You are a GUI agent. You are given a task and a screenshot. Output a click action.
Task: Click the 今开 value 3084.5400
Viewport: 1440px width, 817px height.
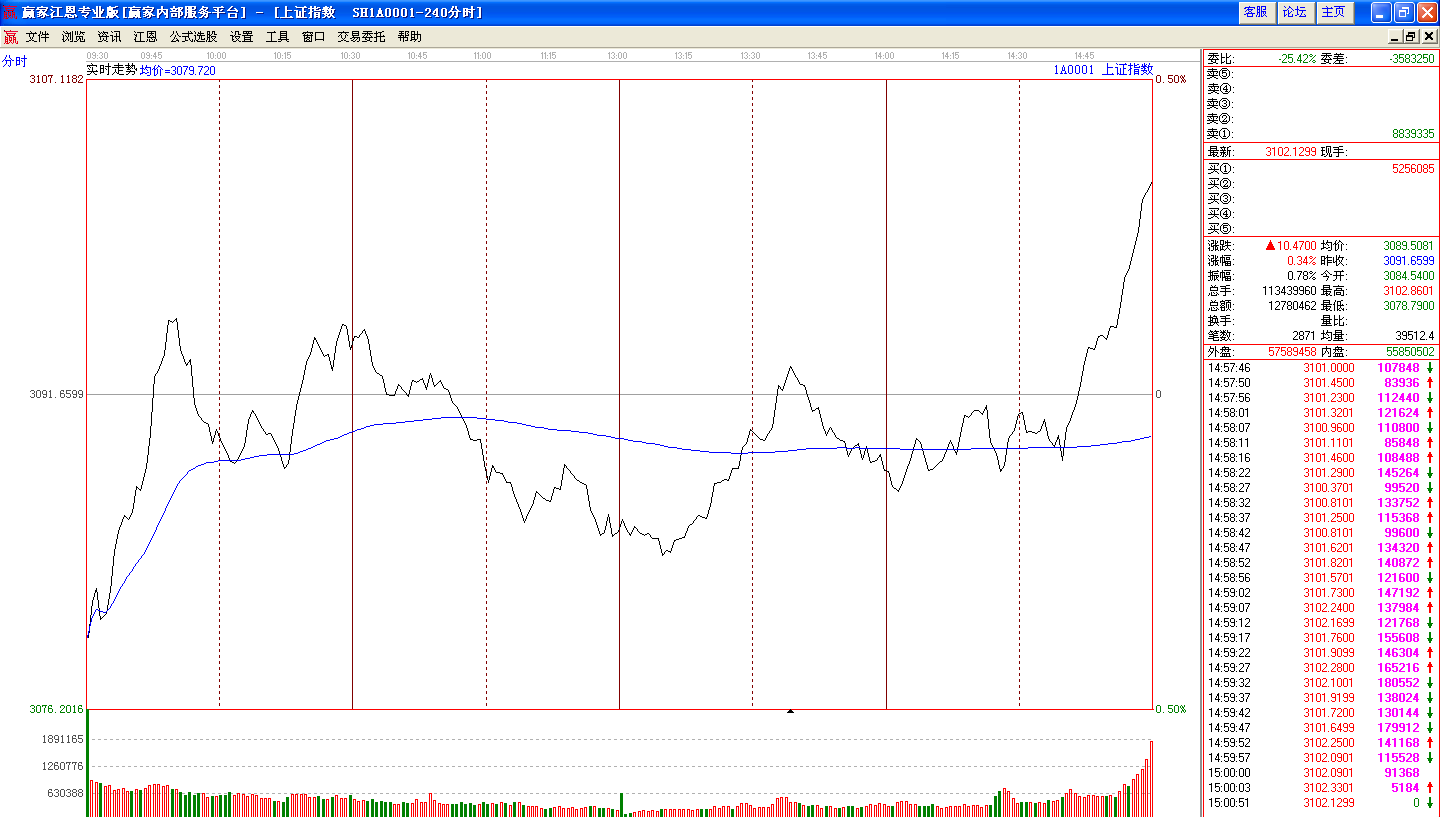(1409, 275)
